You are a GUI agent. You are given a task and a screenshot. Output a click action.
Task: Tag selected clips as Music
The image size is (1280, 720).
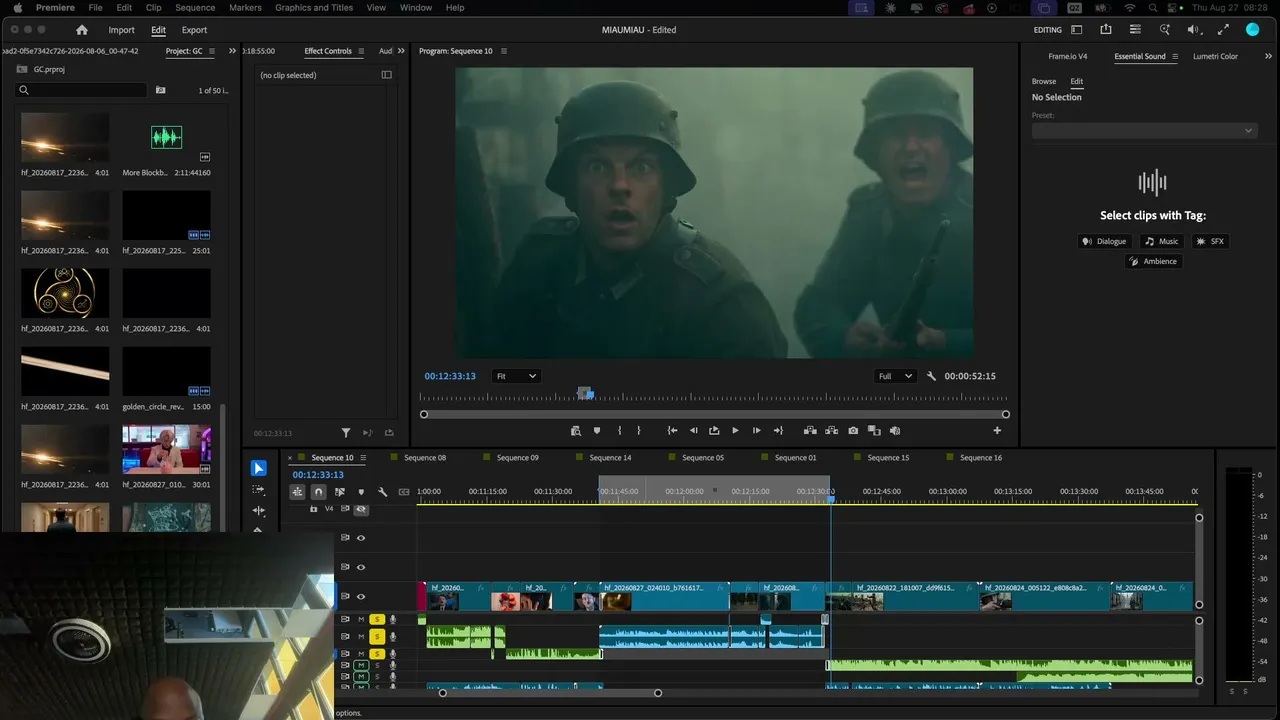[1162, 241]
